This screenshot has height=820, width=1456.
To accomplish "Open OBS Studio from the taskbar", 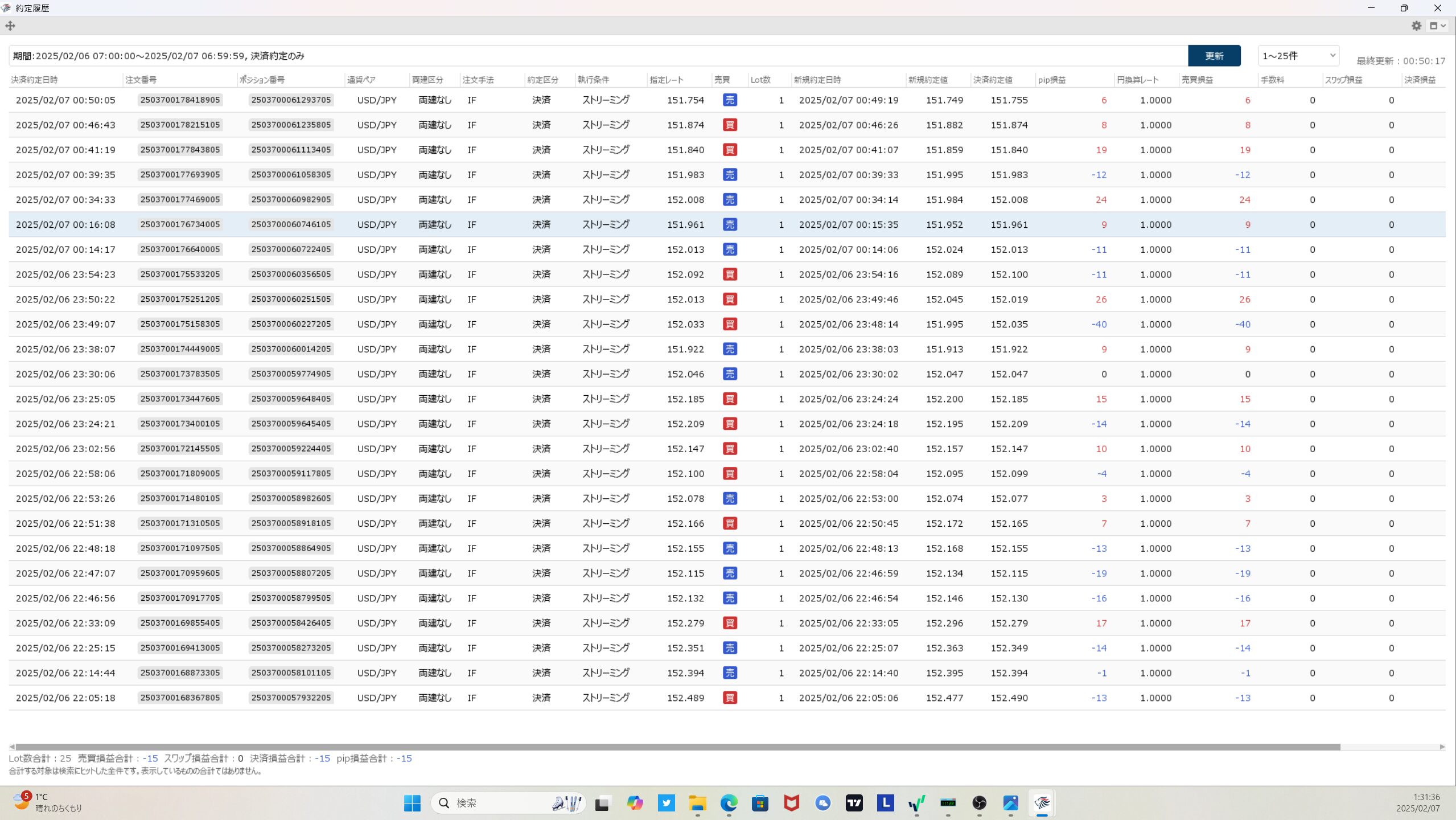I will (979, 803).
